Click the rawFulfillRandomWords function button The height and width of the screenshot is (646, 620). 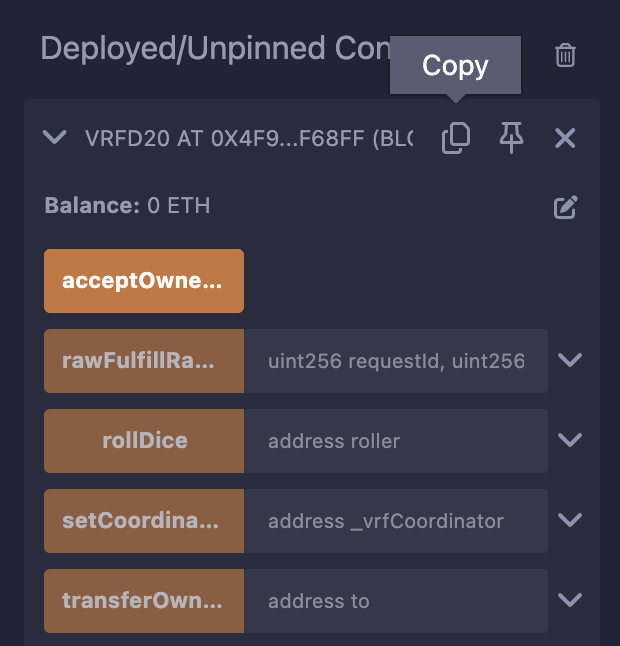tap(144, 361)
